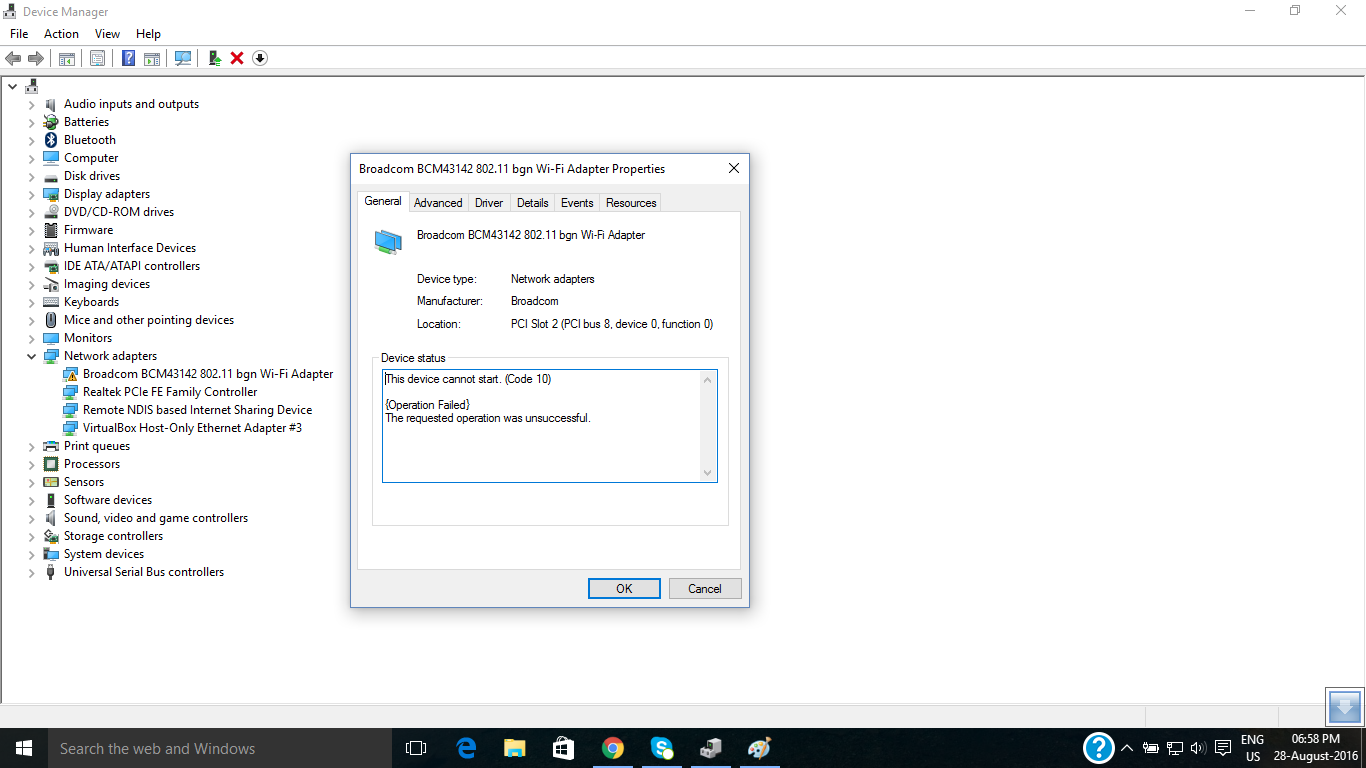Image resolution: width=1366 pixels, height=768 pixels.
Task: Expand the Print queues node arrow
Action: [32, 446]
